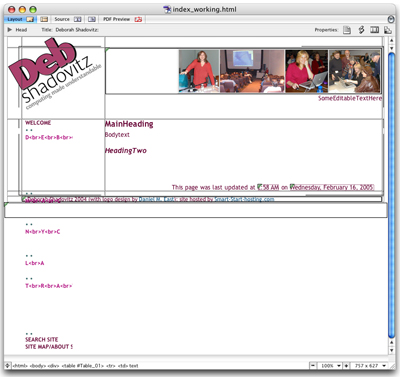Open the CSS editor icon
This screenshot has height=377, width=400.
361,30
